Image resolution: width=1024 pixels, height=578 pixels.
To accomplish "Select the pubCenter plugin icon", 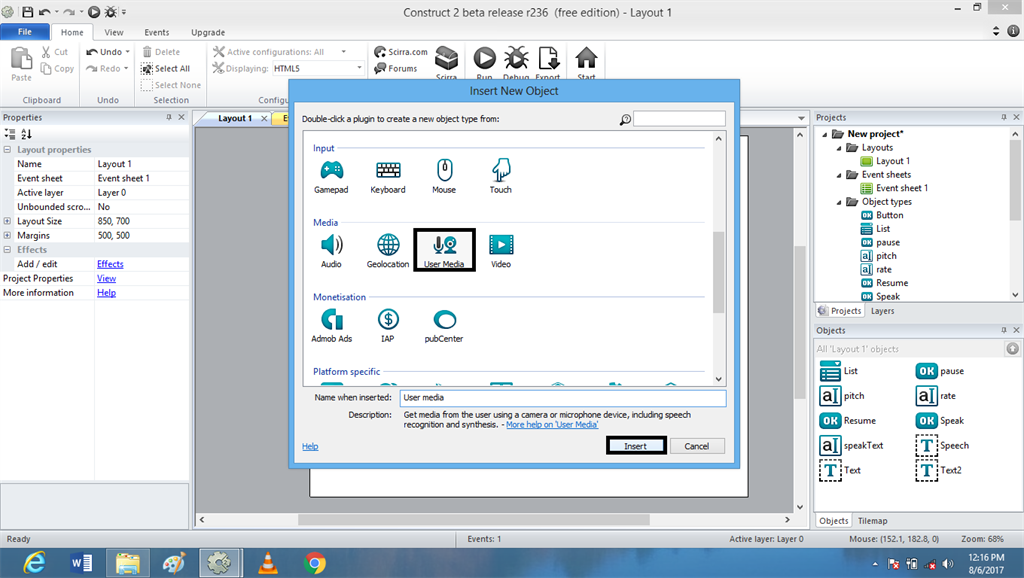I will [444, 319].
